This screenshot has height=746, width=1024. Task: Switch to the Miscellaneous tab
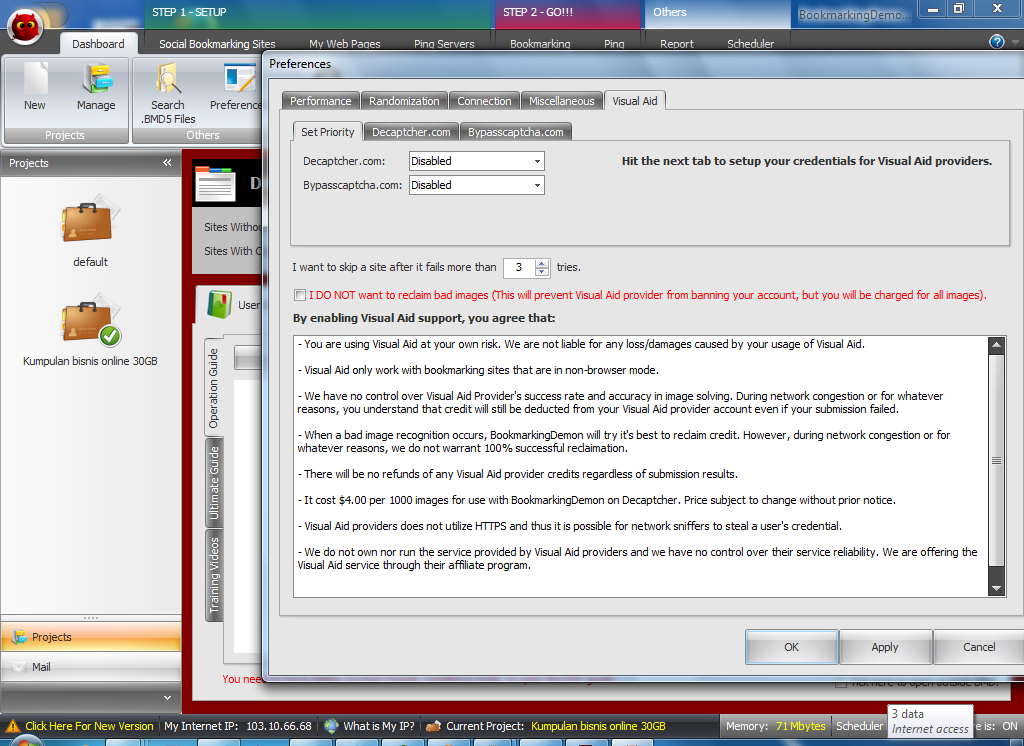[562, 101]
